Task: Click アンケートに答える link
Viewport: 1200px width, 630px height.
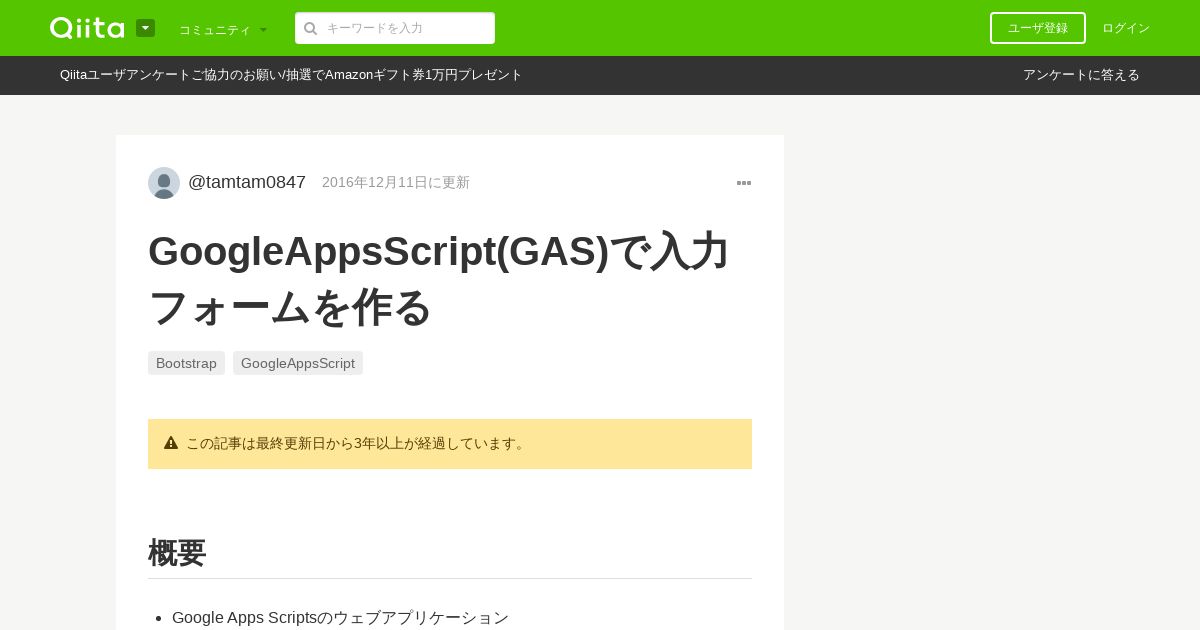Action: (x=1081, y=75)
